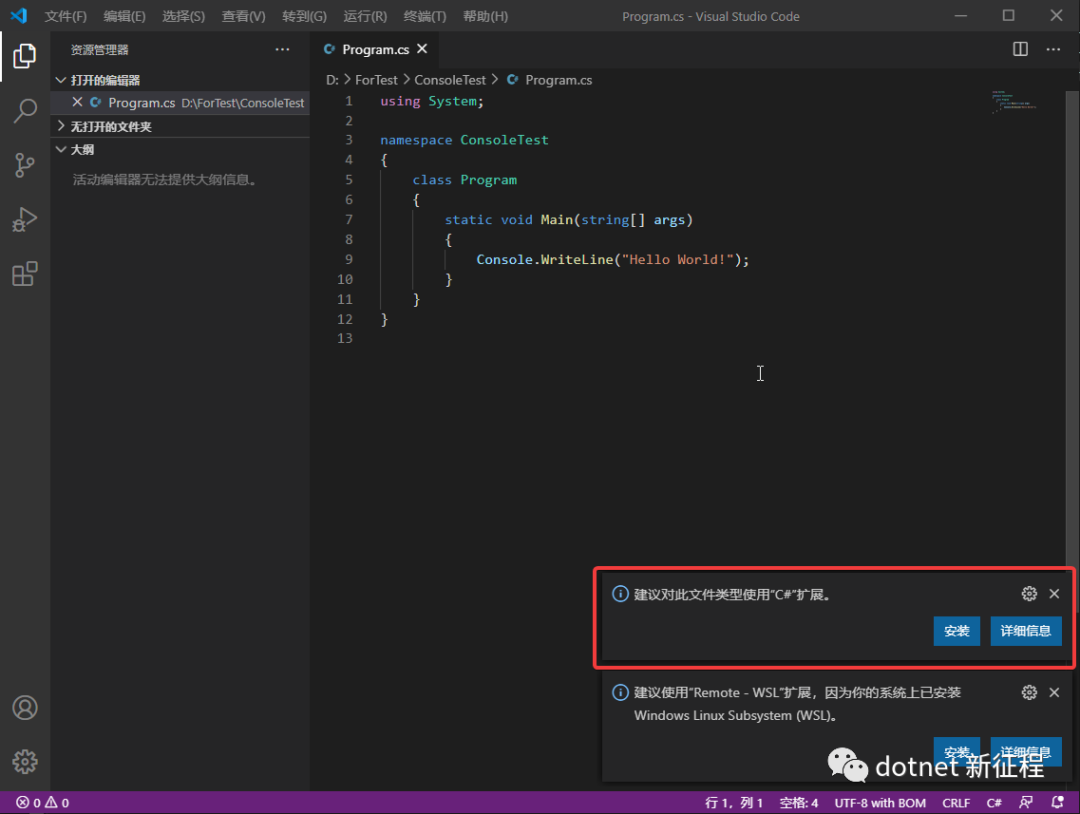The height and width of the screenshot is (814, 1080).
Task: Split the editor to the right
Action: tap(1020, 49)
